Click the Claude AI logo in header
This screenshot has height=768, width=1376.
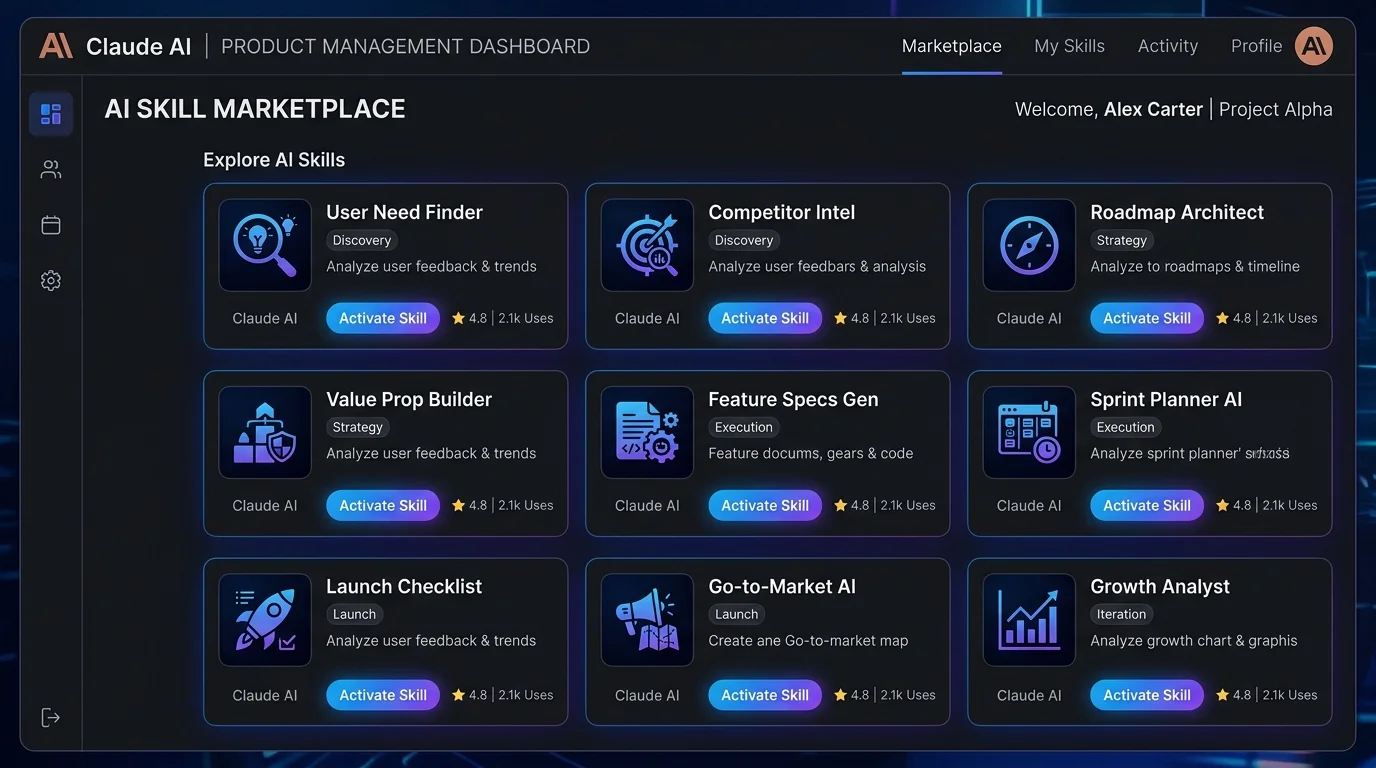click(x=56, y=46)
